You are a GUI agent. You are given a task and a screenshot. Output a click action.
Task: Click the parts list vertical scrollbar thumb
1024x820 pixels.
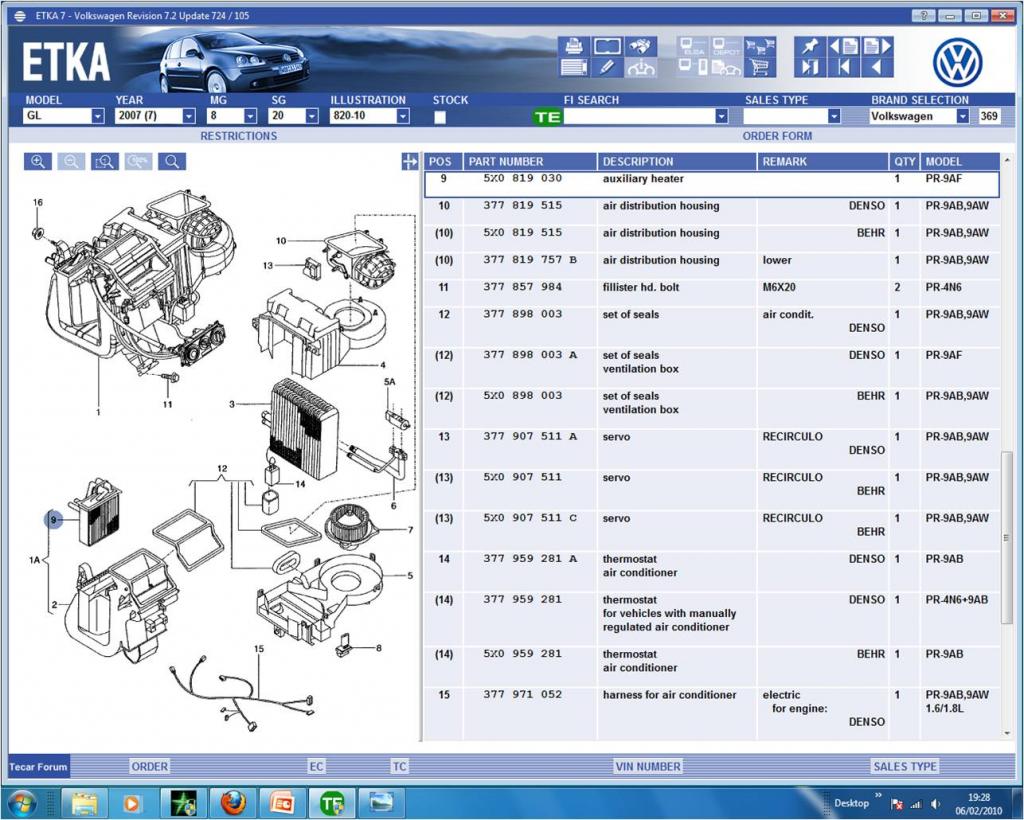(1006, 538)
